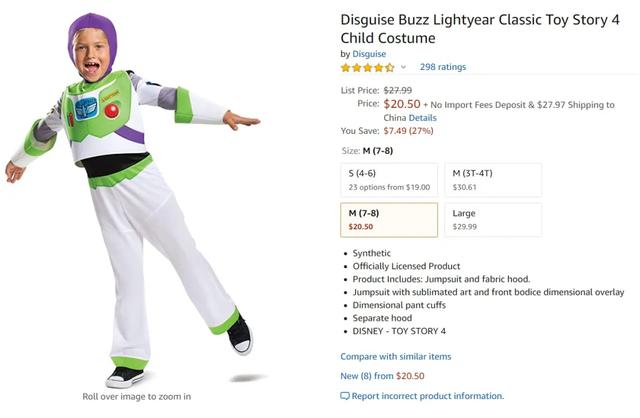The height and width of the screenshot is (418, 640).
Task: Click Roll over image to zoom in caption
Action: pyautogui.click(x=137, y=396)
